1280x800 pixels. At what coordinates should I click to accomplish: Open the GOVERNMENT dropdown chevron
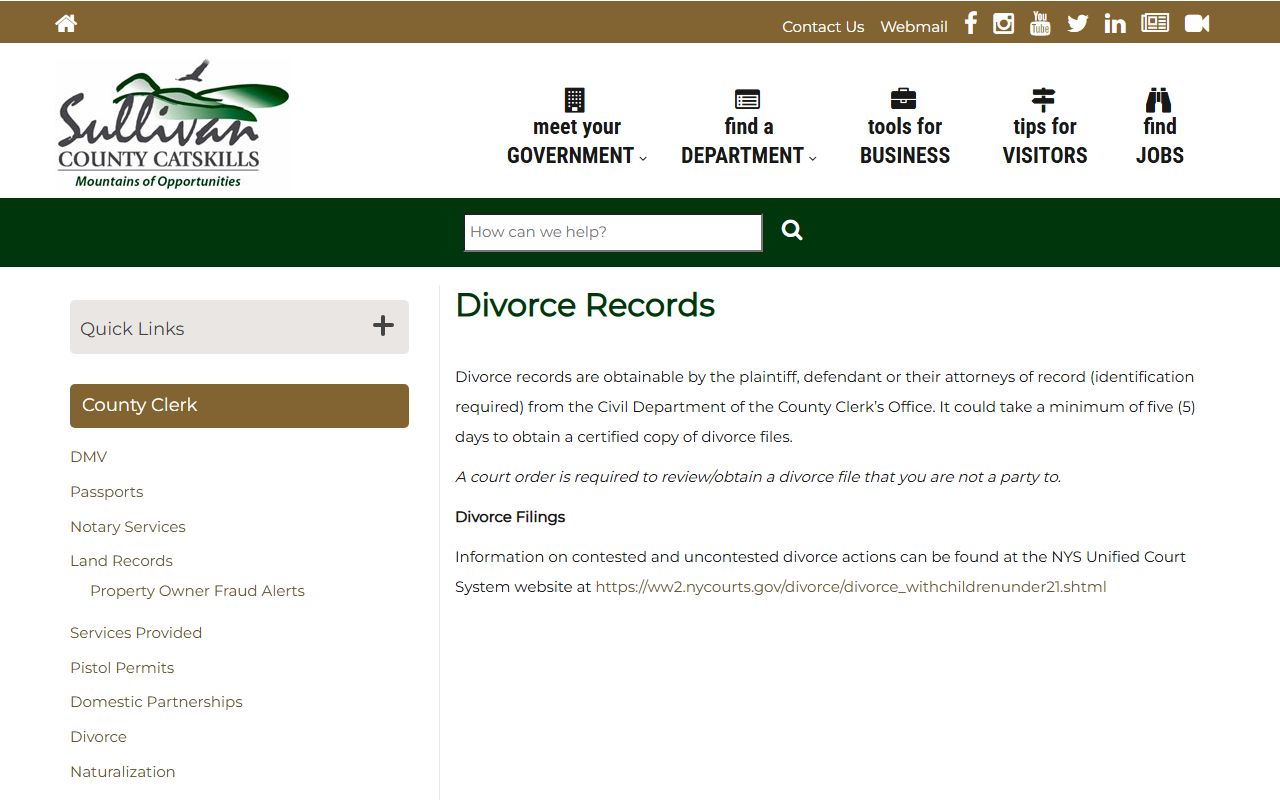(643, 158)
